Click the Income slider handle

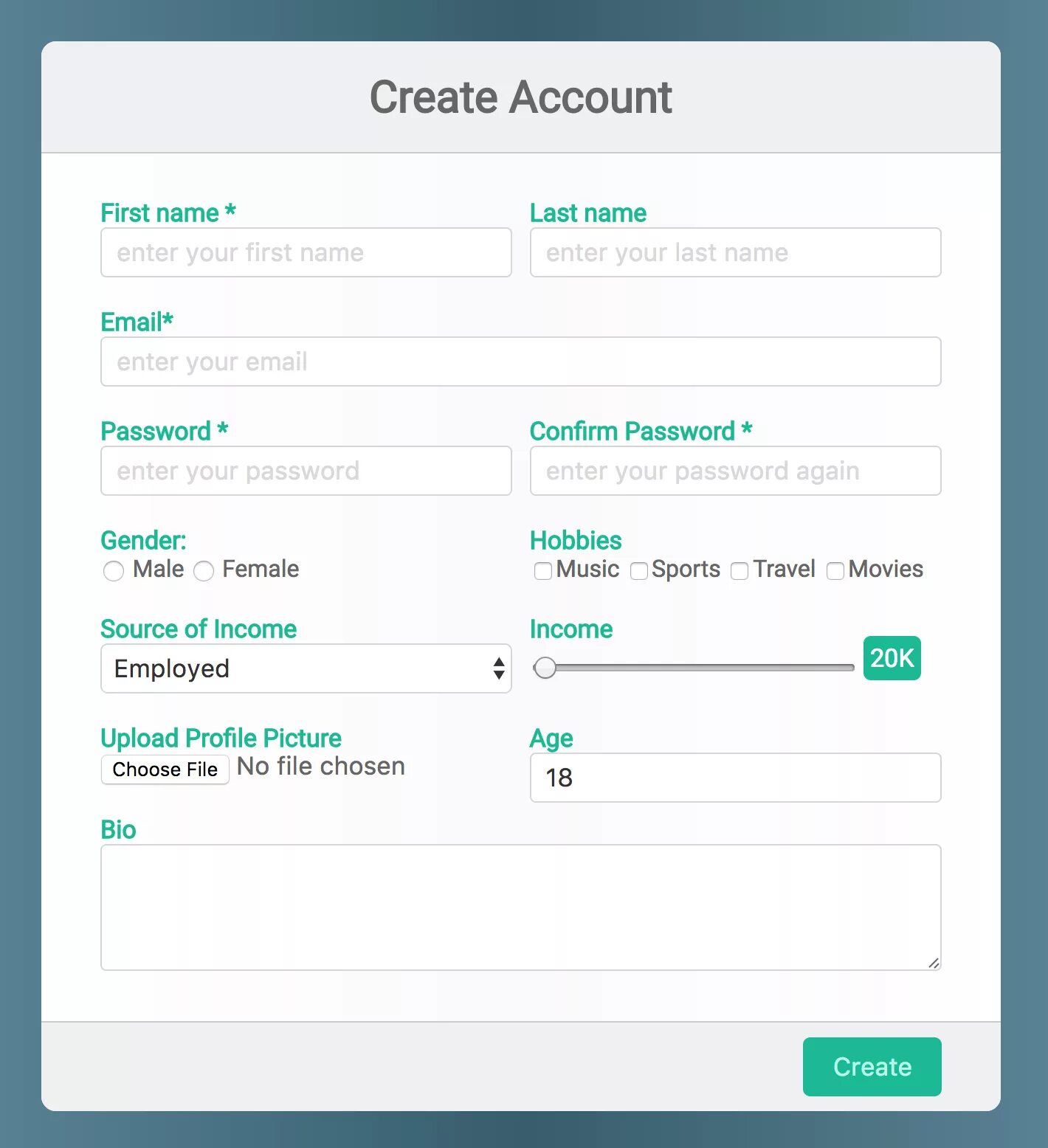(545, 668)
